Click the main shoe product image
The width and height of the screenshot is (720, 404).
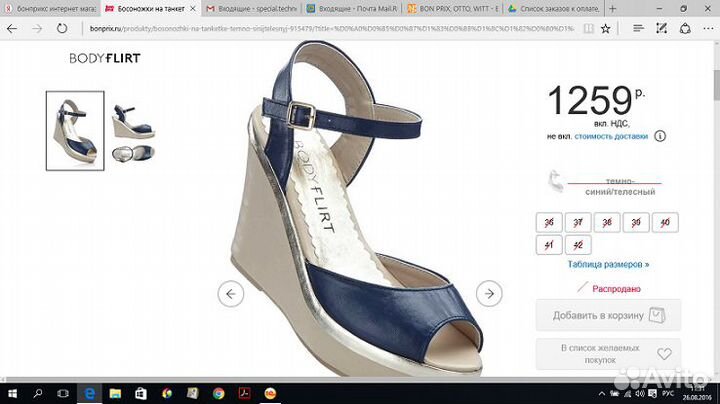(356, 209)
